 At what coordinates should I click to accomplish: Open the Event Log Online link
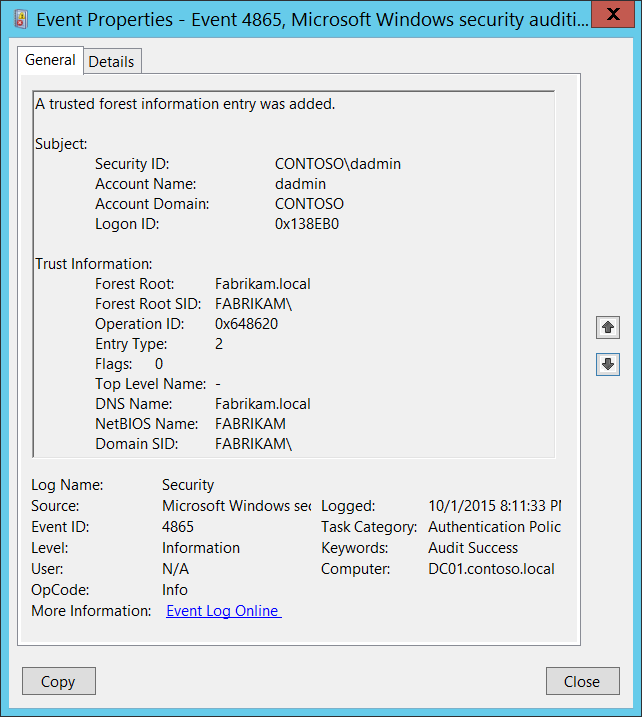(223, 611)
